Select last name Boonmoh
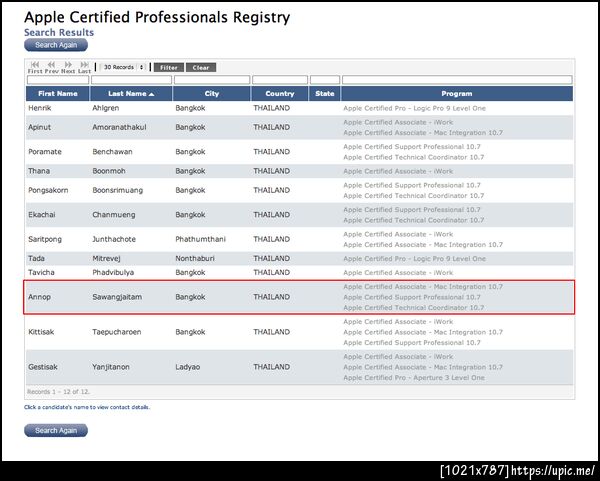600x481 pixels. 109,171
